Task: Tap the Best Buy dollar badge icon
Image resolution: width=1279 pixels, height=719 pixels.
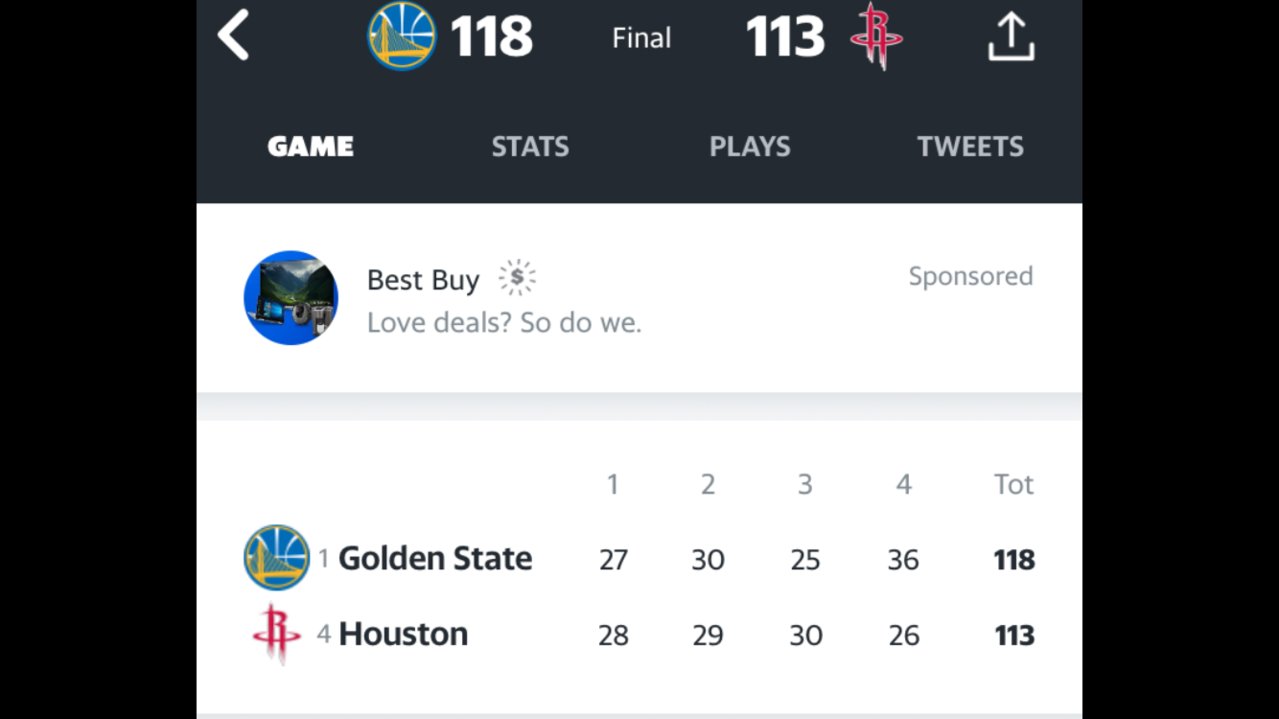Action: pyautogui.click(x=517, y=277)
